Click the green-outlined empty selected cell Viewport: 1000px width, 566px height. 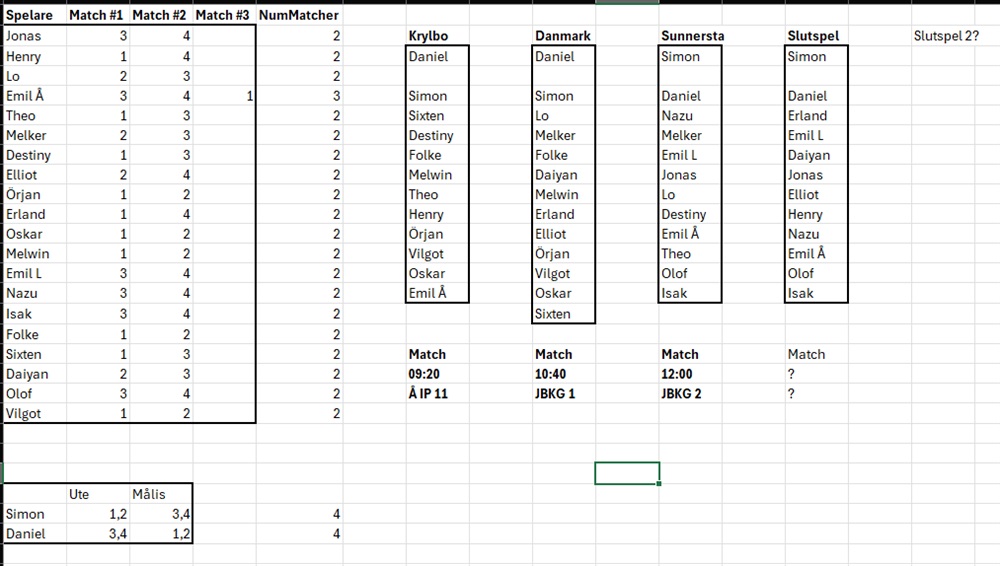pyautogui.click(x=627, y=473)
